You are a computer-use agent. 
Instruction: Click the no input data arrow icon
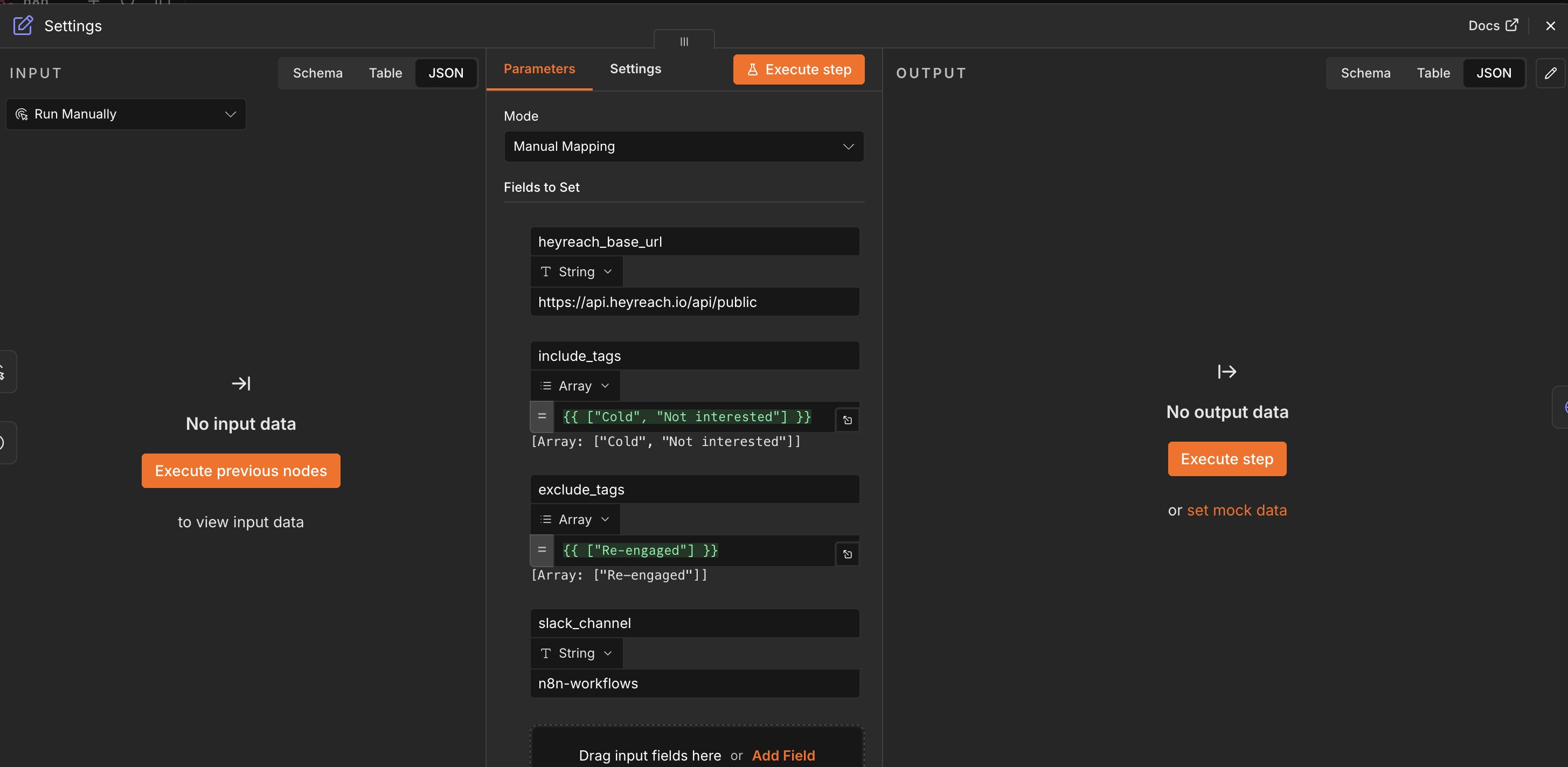click(241, 383)
